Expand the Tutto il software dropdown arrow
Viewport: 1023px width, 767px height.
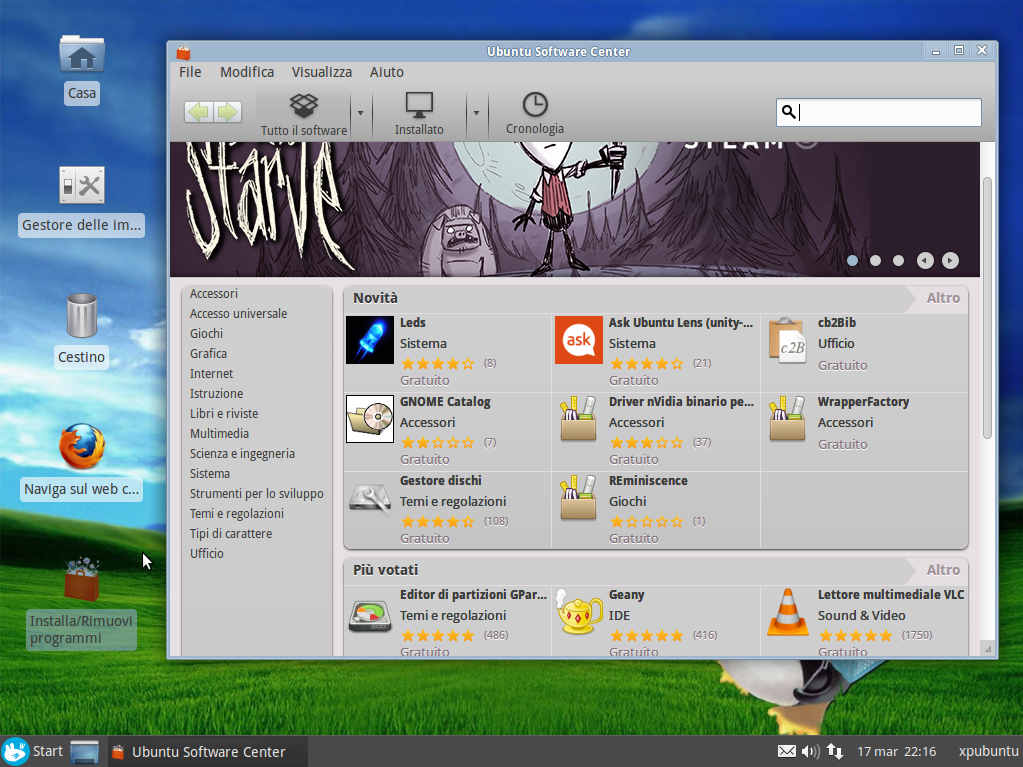pos(360,113)
